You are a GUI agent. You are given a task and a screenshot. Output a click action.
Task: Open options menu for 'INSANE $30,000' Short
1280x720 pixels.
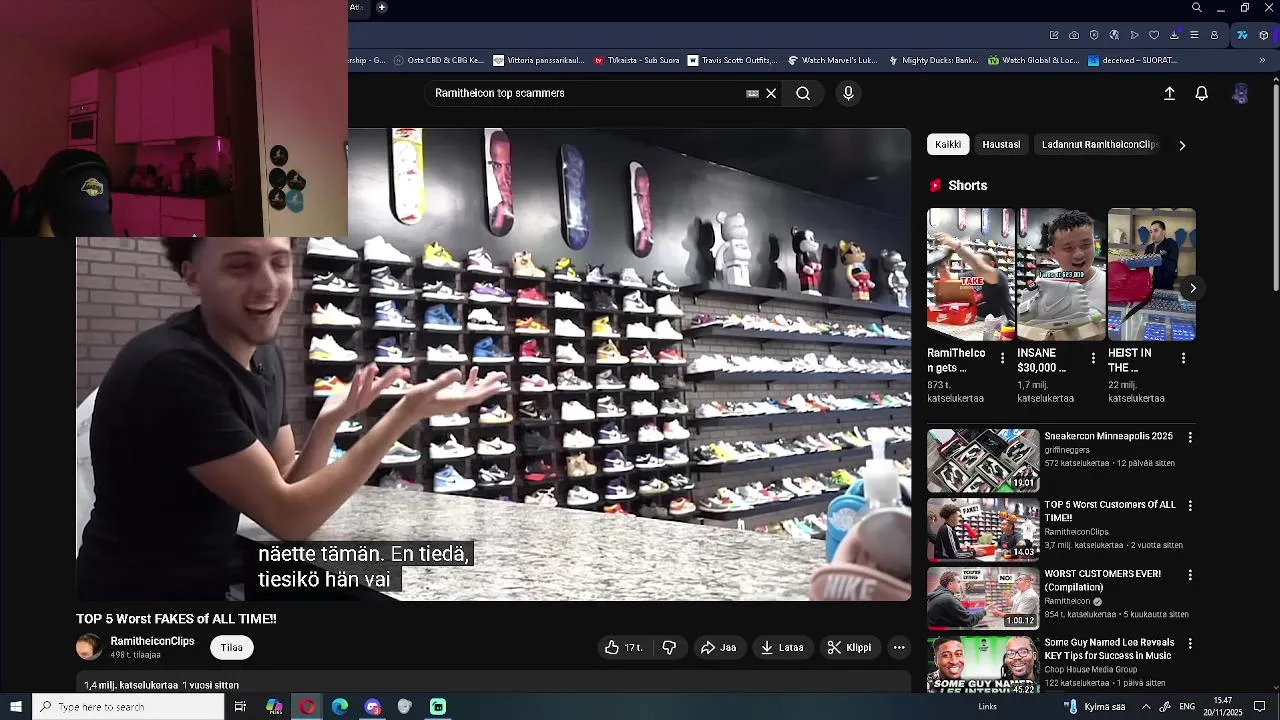tap(1093, 358)
